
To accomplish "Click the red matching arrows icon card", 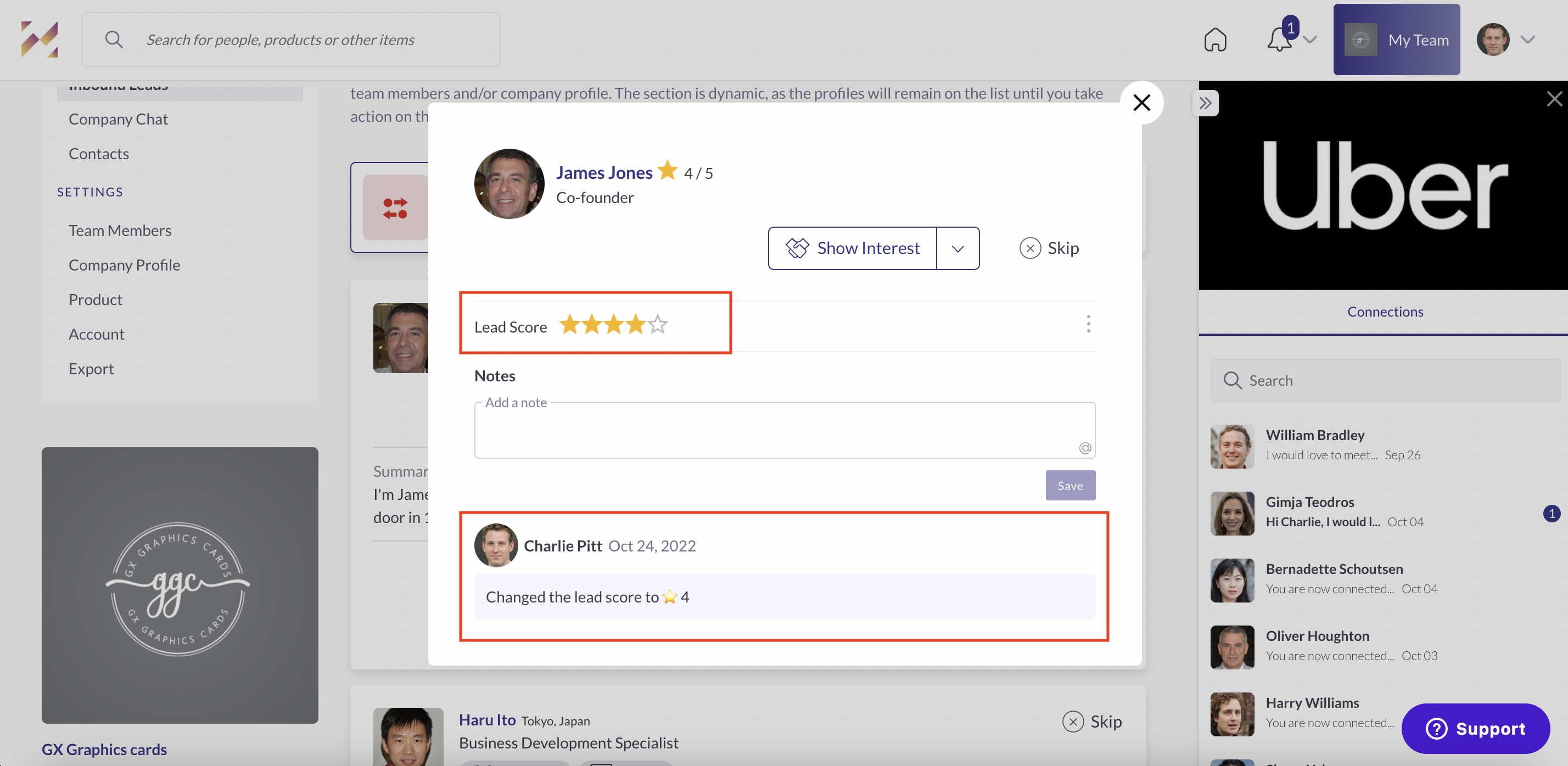I will point(395,208).
